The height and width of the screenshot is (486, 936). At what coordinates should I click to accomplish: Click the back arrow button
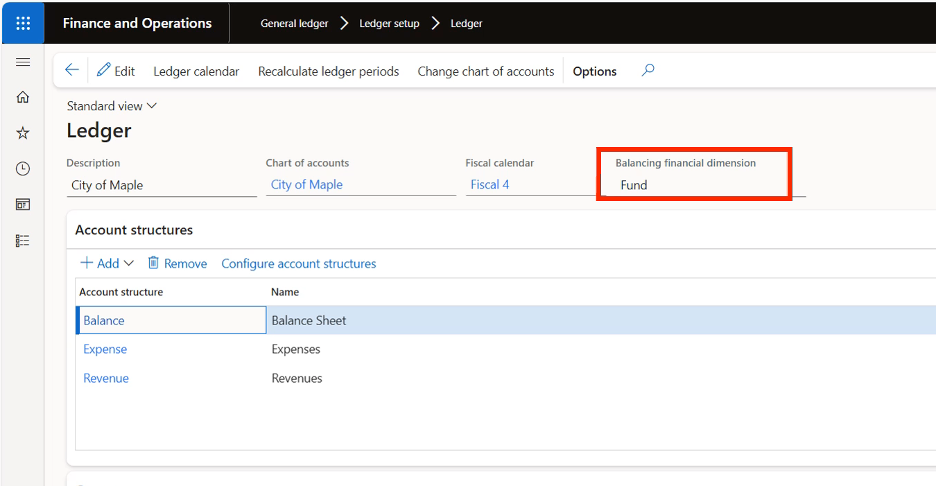pos(72,70)
